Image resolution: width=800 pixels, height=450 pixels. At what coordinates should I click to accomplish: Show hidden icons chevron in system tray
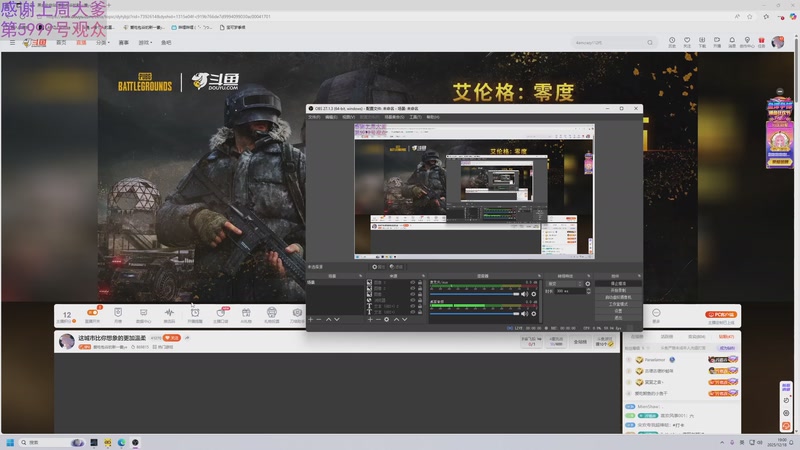[722, 442]
